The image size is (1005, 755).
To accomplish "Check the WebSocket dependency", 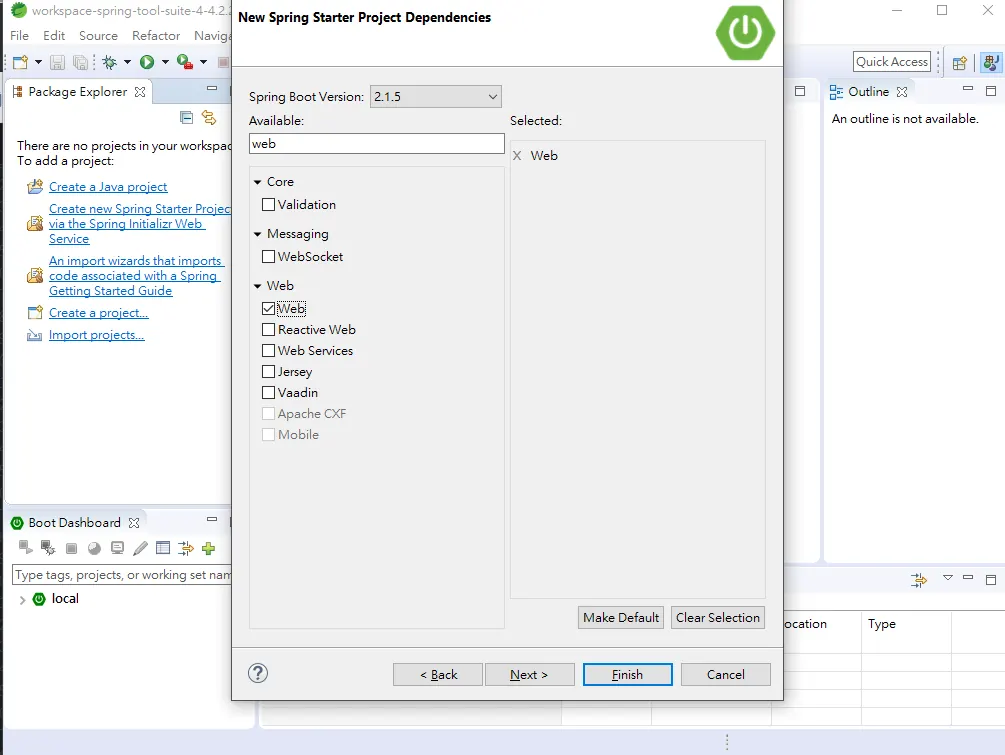I will pyautogui.click(x=269, y=256).
